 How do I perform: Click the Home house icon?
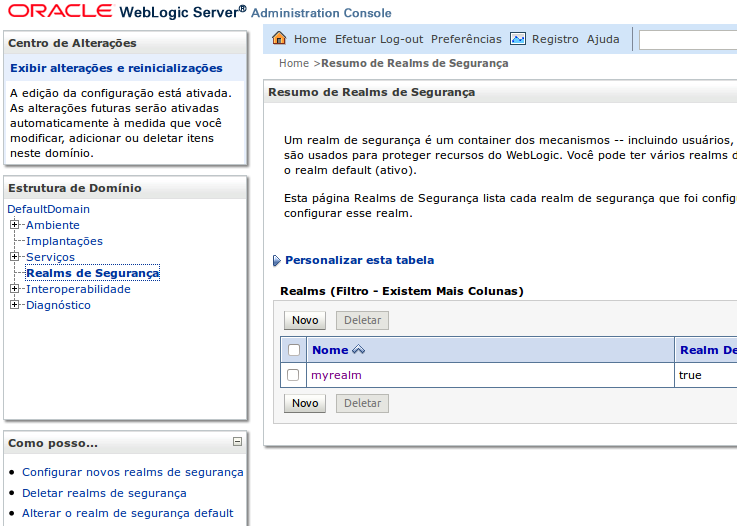[279, 39]
